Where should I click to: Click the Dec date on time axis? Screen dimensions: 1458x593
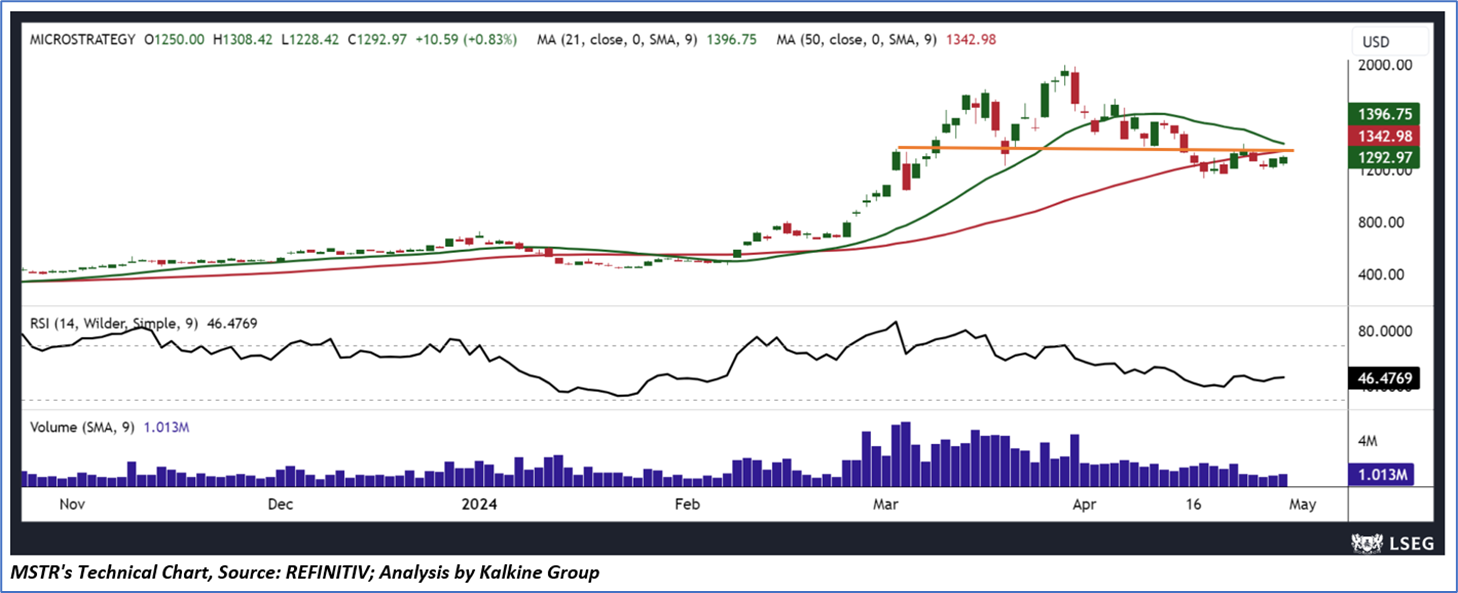280,505
